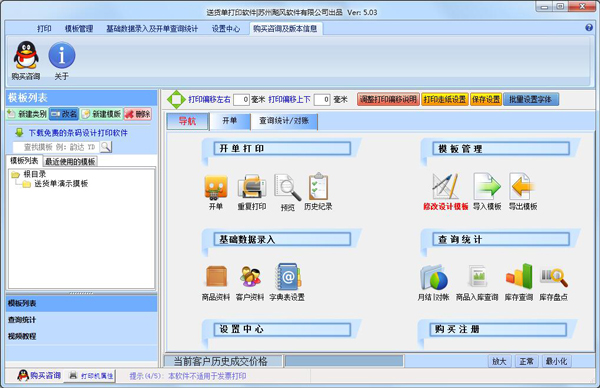Click the 设置中心 section header
Image resolution: width=600 pixels, height=388 pixels.
pos(282,329)
